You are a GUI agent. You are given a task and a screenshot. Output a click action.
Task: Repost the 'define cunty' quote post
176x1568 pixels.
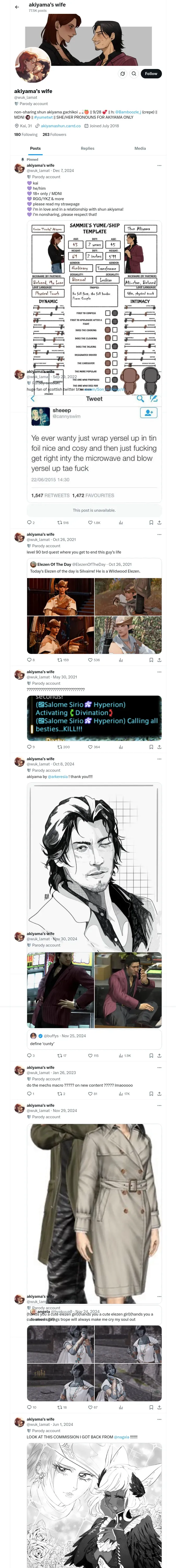tap(59, 1056)
